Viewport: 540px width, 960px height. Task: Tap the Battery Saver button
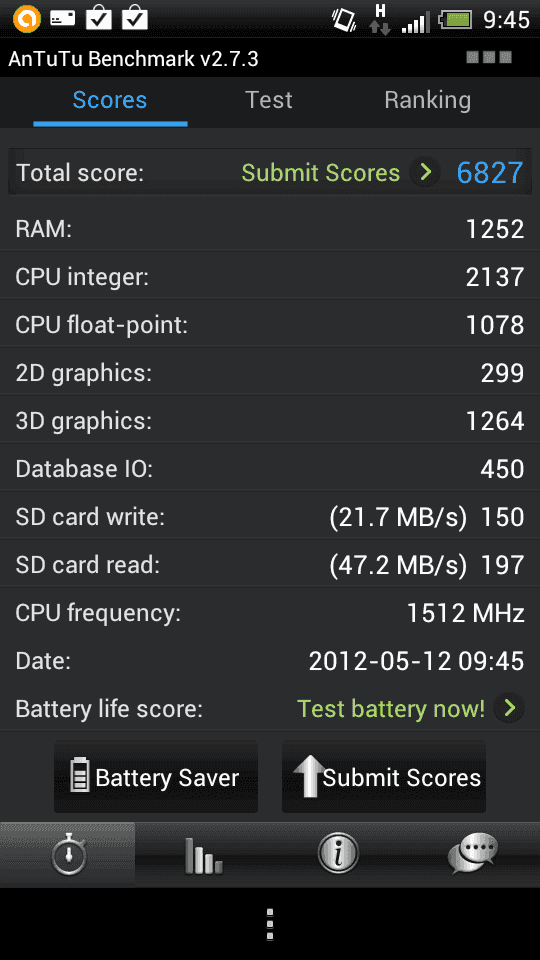coord(156,777)
